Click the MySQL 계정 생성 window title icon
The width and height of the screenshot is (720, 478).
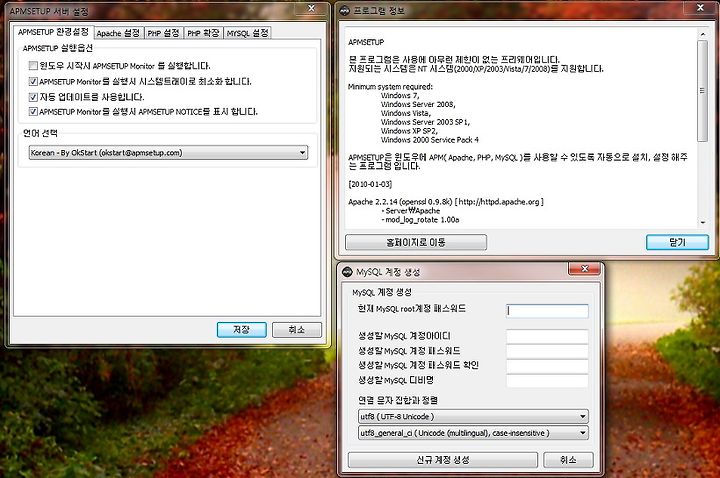(x=347, y=272)
